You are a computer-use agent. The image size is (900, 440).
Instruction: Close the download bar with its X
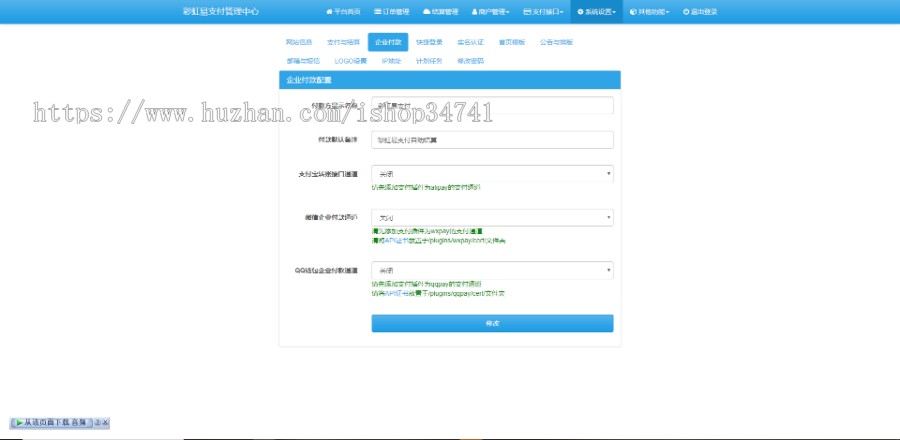[105, 423]
